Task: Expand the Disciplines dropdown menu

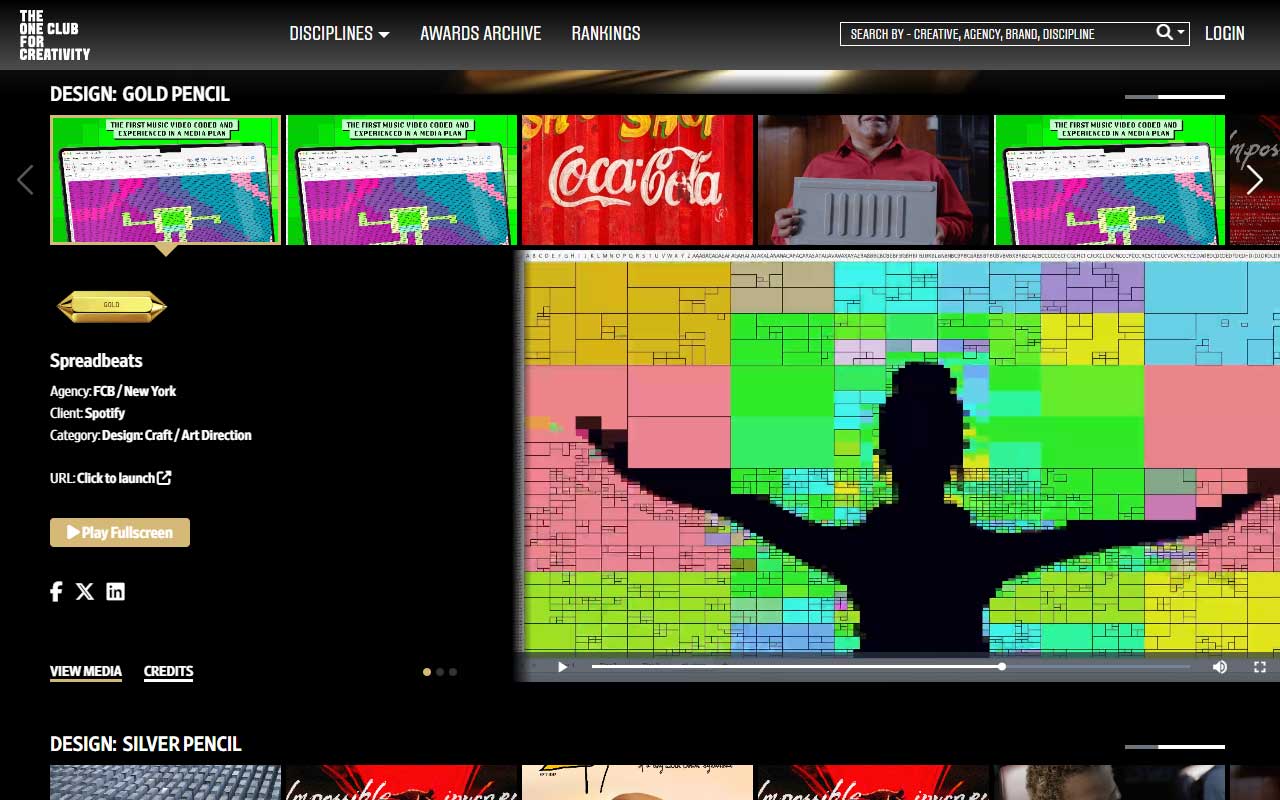Action: pyautogui.click(x=339, y=34)
